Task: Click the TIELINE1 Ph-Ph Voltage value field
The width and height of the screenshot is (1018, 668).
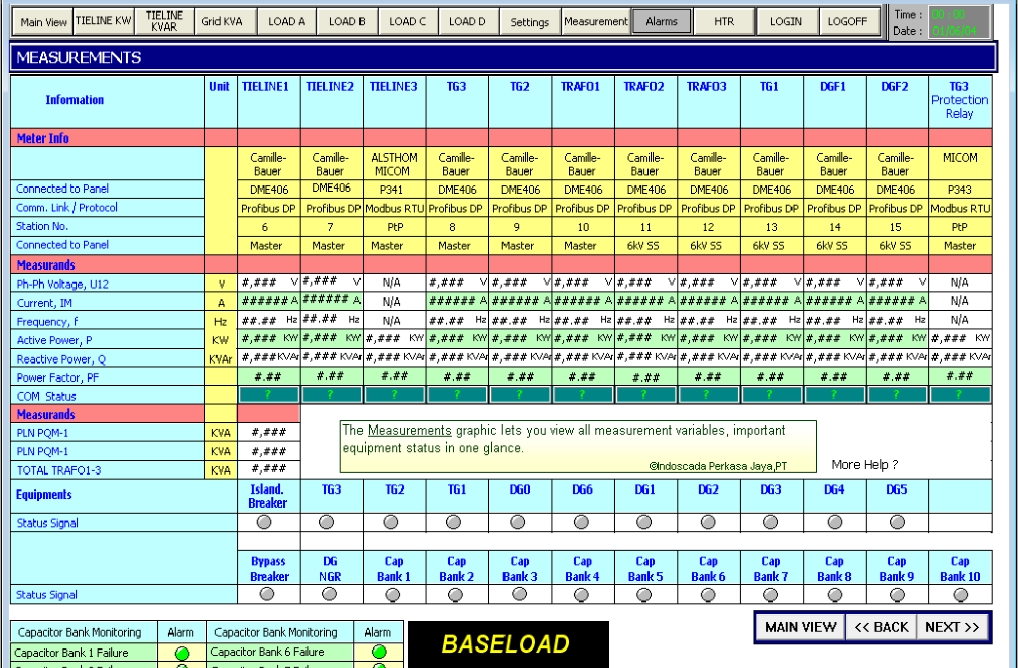Action: click(268, 283)
